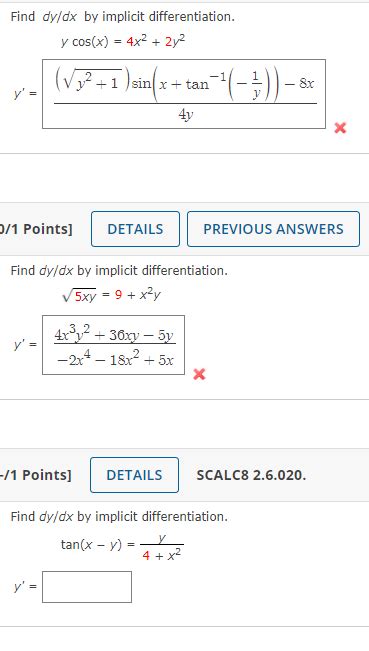Click the SCALC8 2.6.020 question reference
Screen dimensions: 369x651
pyautogui.click(x=251, y=475)
